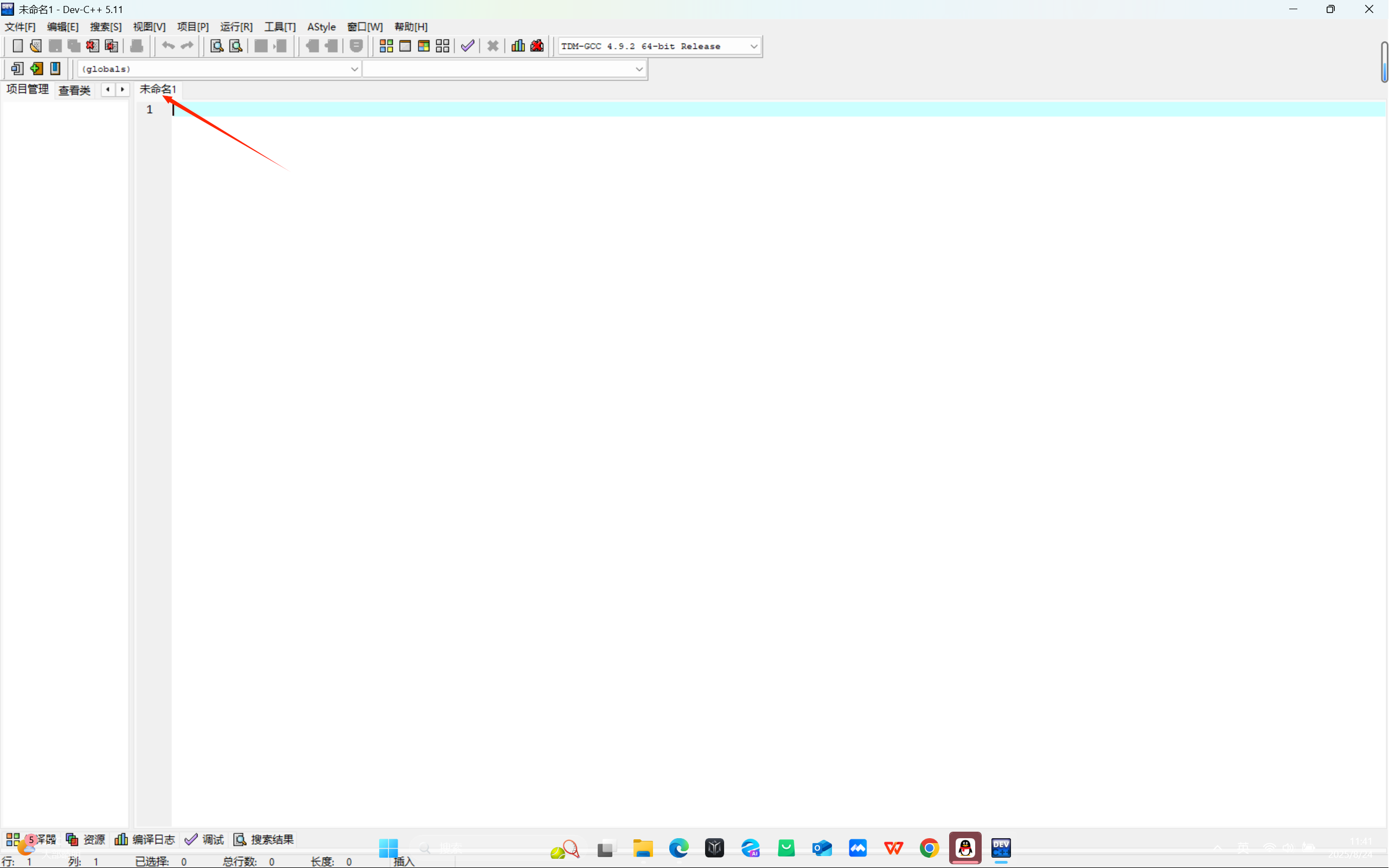1389x868 pixels.
Task: Click the Toggle bookmark blue icon
Action: pyautogui.click(x=55, y=69)
